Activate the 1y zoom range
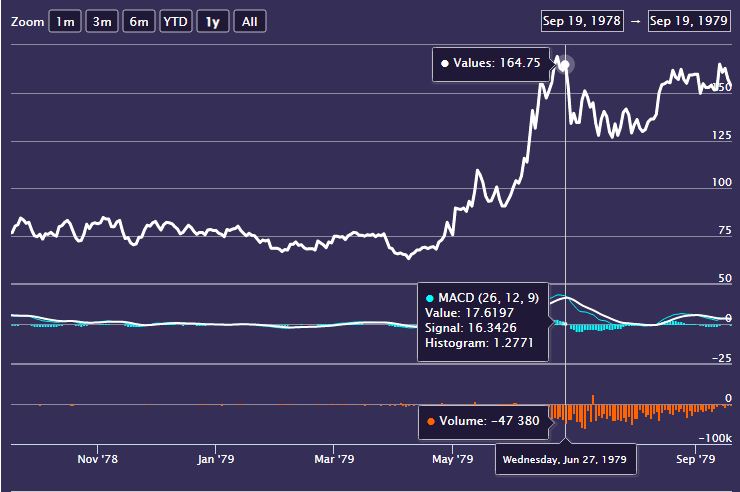Viewport: 740px width, 492px height. [x=212, y=22]
